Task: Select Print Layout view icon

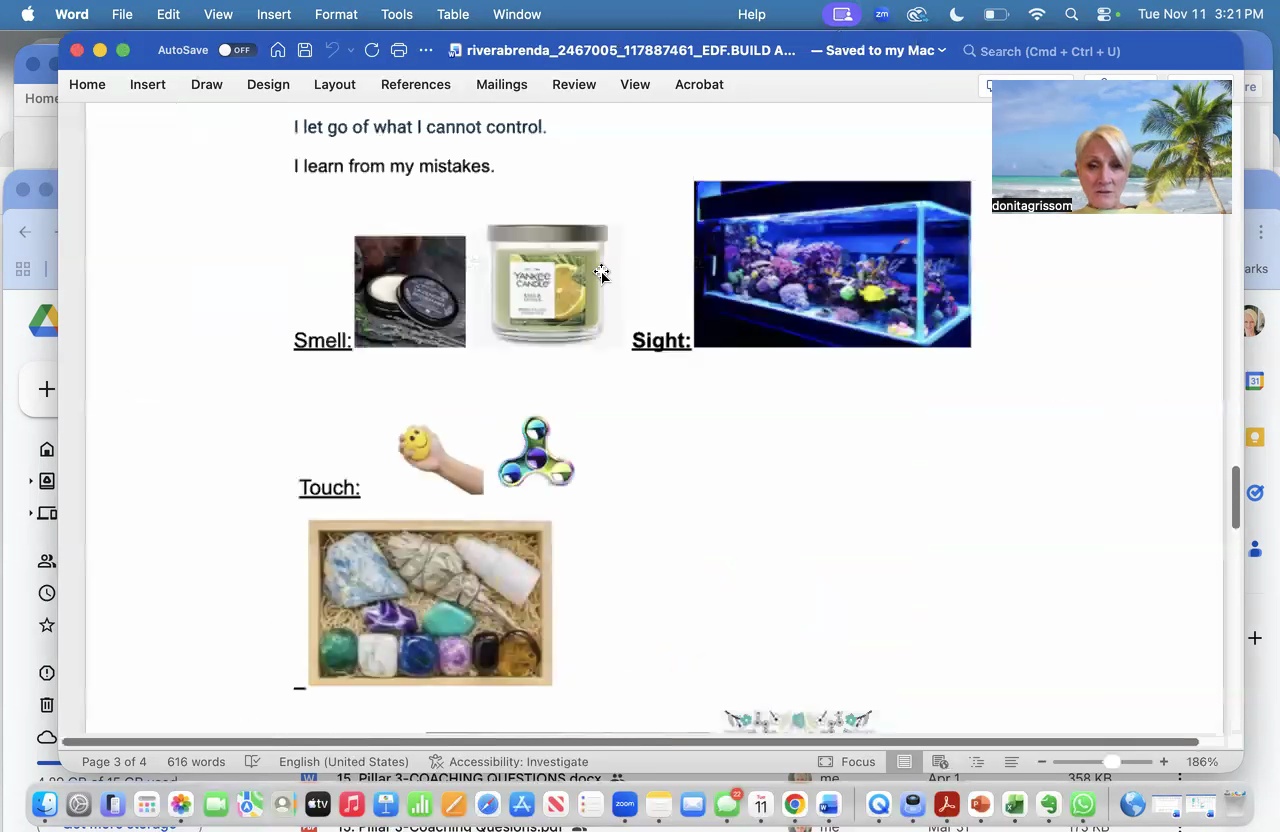Action: (x=904, y=761)
